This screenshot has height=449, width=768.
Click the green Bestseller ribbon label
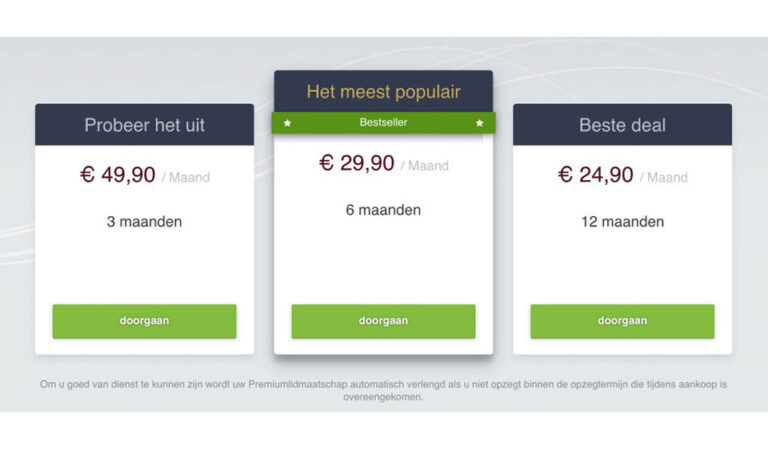384,122
